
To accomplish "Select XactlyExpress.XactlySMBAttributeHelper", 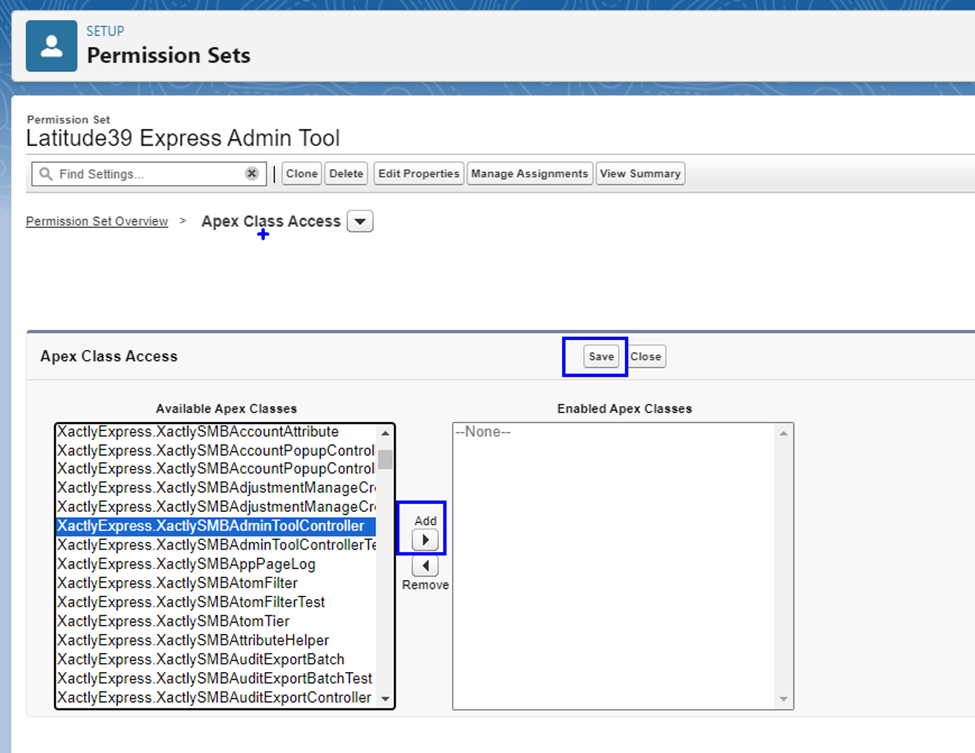I will point(216,640).
